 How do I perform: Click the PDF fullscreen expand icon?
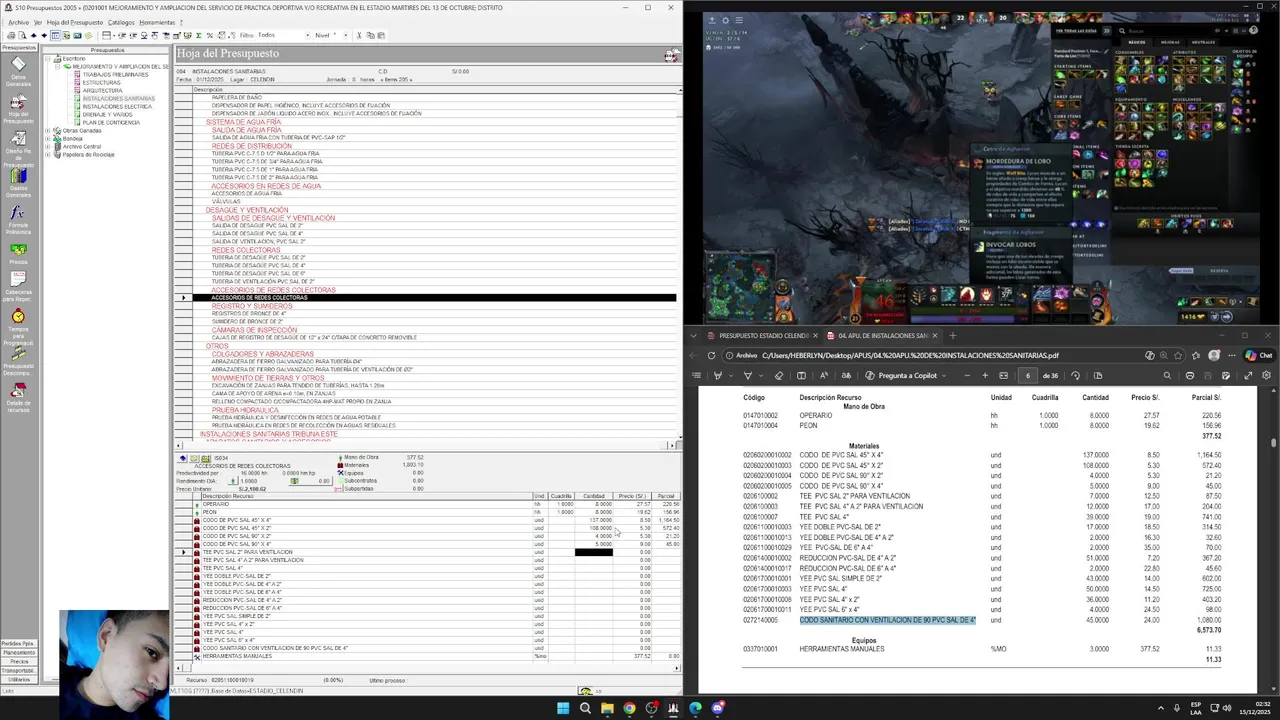(1248, 375)
